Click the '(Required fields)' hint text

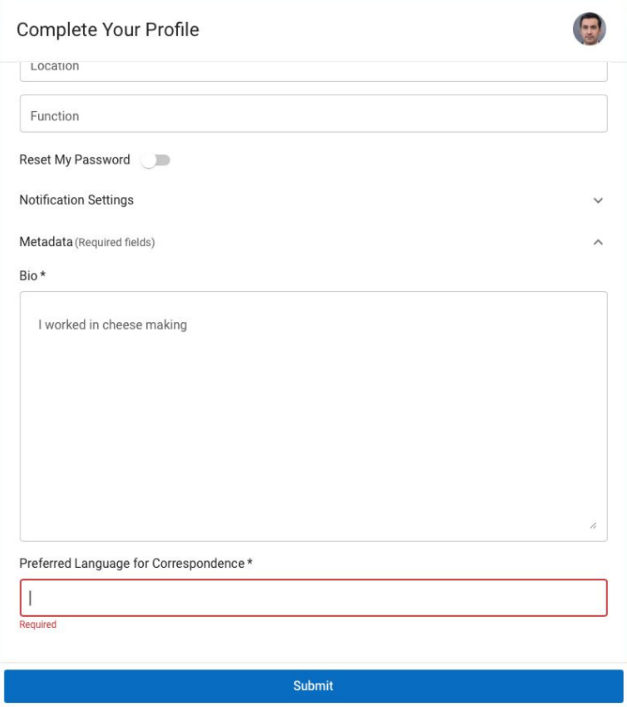point(115,243)
